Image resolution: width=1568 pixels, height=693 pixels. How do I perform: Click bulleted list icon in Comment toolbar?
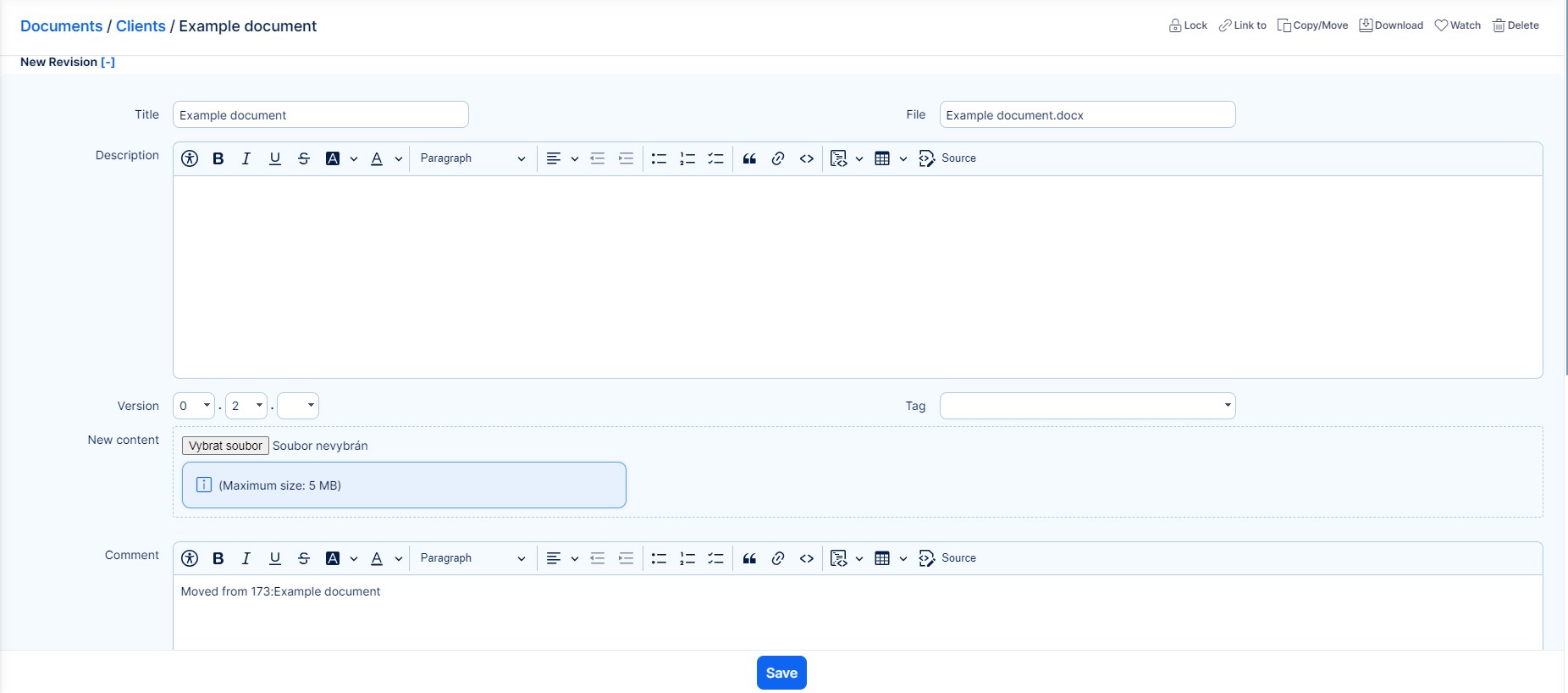pyautogui.click(x=659, y=558)
